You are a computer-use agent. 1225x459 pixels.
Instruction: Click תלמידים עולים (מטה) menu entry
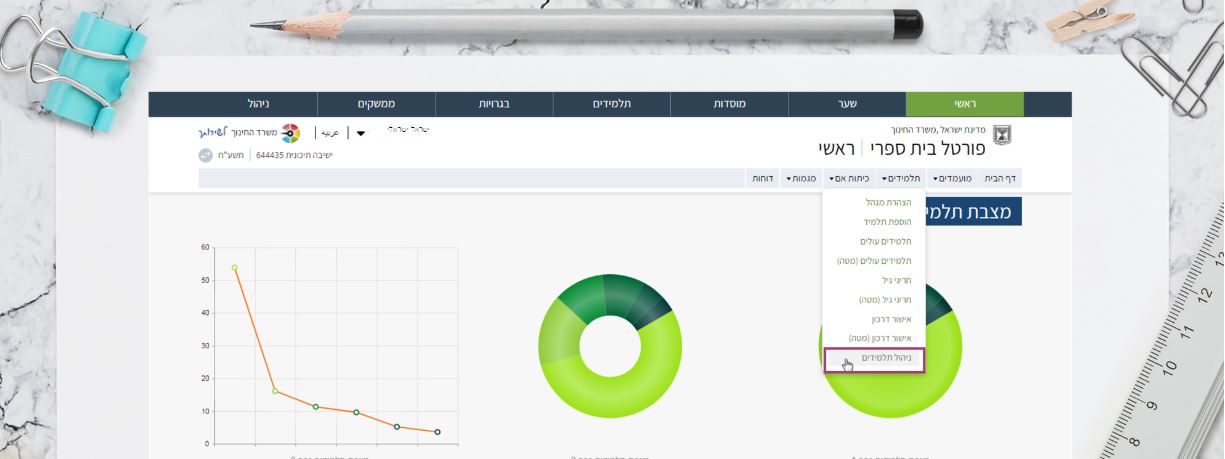point(874,261)
